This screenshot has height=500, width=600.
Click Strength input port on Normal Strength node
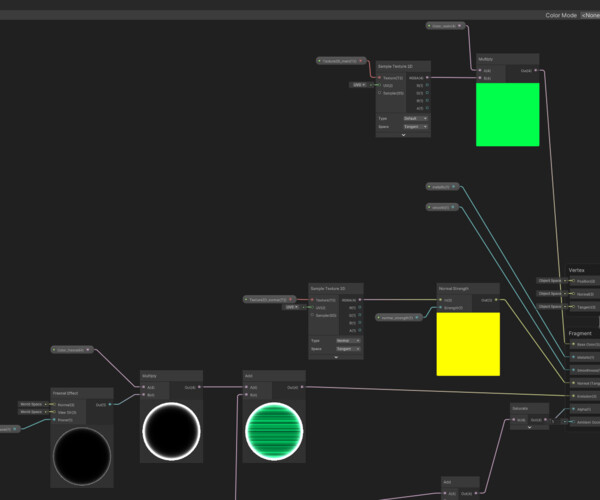pos(440,308)
